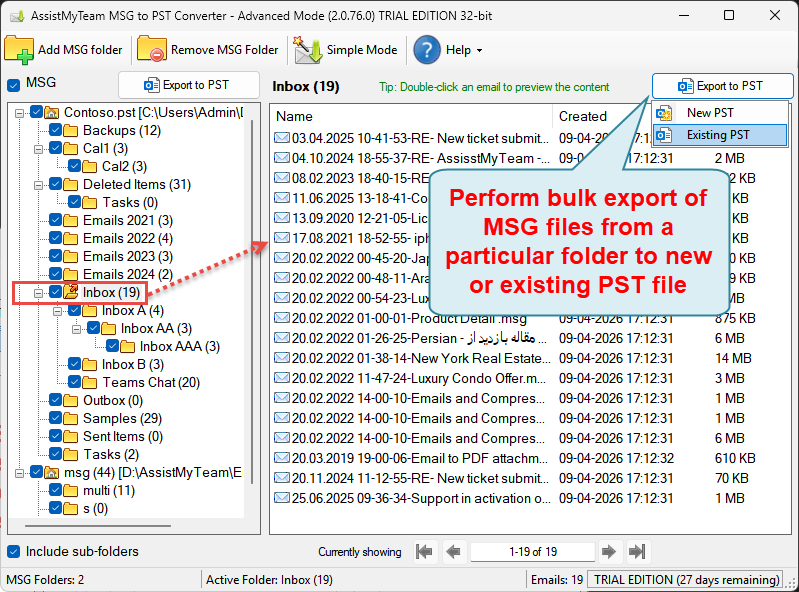Go to previous page of emails
The width and height of the screenshot is (799, 592).
coord(453,551)
